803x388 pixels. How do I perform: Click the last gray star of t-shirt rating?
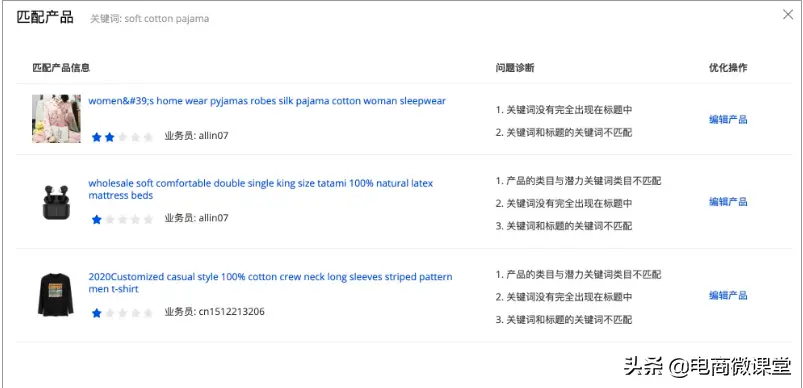click(x=149, y=313)
